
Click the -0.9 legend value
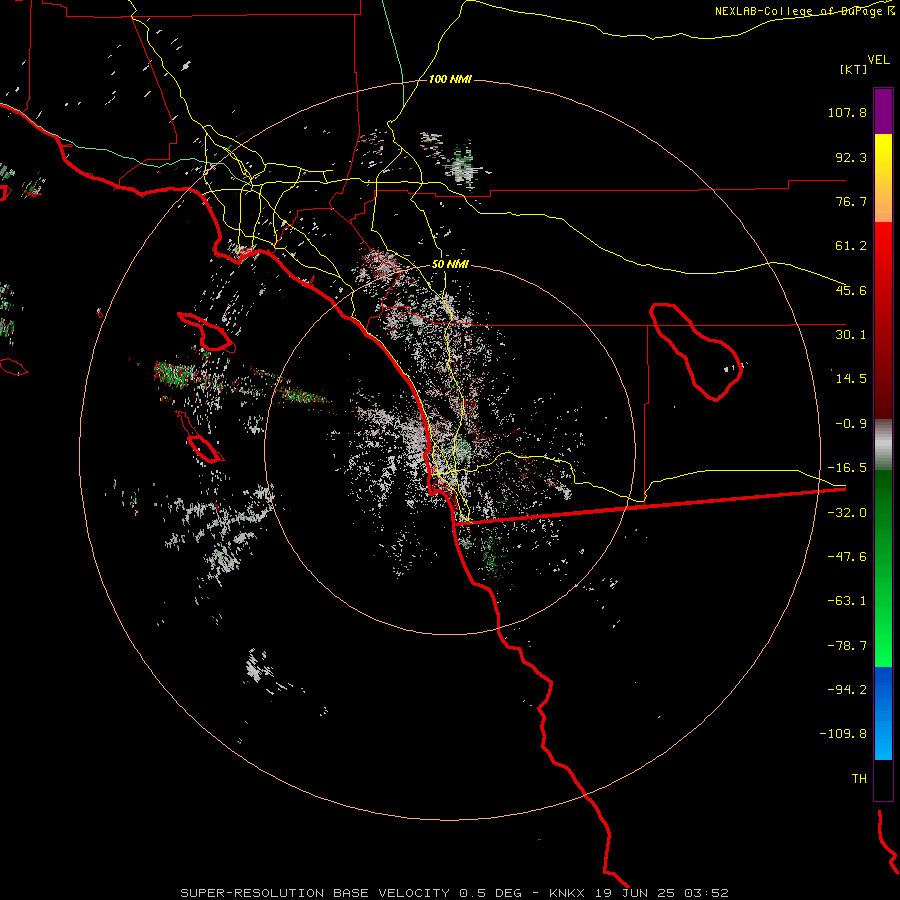[851, 424]
